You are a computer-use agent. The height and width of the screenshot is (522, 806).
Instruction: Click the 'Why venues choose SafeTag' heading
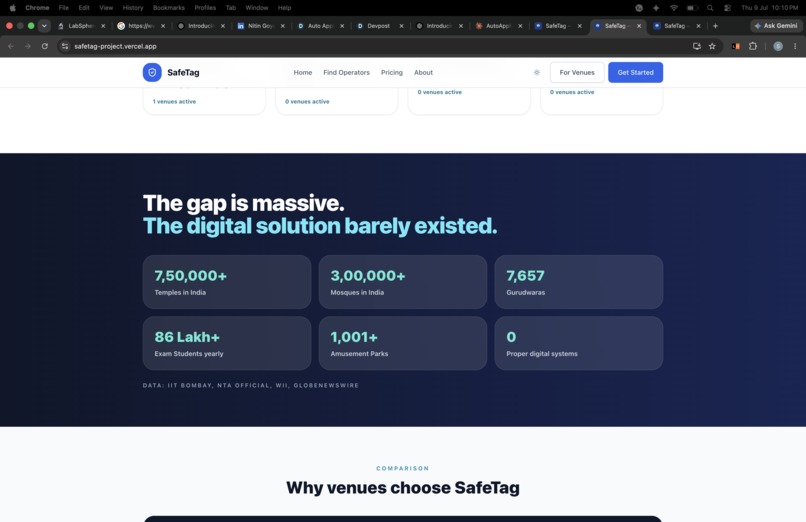click(402, 488)
